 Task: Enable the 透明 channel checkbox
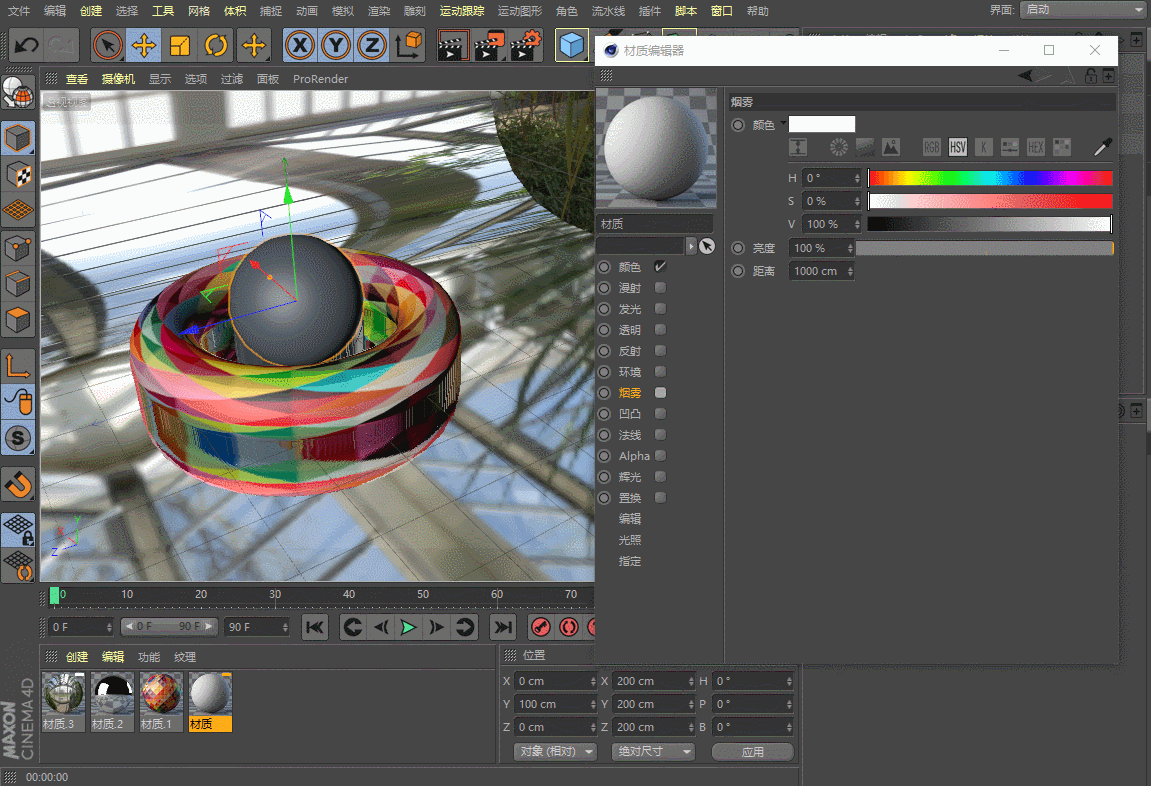tap(660, 330)
